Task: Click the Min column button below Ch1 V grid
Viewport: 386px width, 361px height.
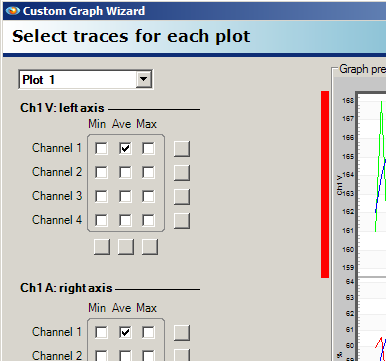Action: [102, 247]
